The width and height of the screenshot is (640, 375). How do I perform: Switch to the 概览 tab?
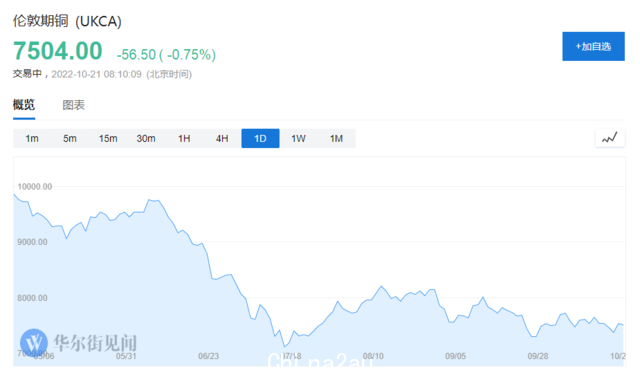24,105
